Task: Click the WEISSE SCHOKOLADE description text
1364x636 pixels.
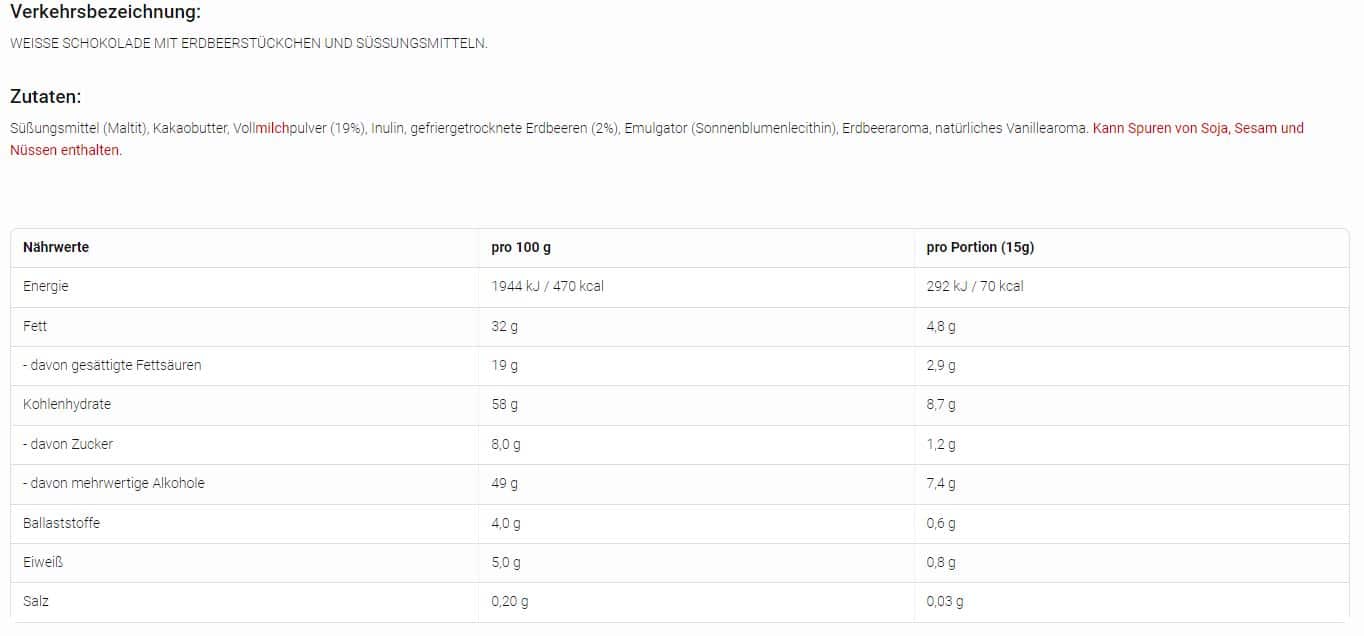Action: pyautogui.click(x=249, y=44)
